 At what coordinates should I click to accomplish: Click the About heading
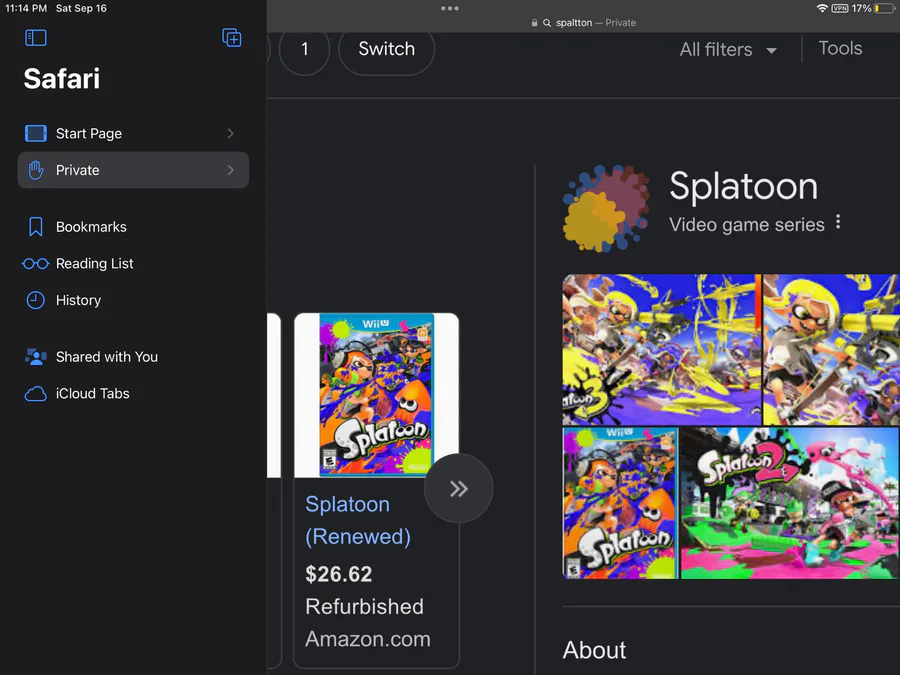click(594, 650)
